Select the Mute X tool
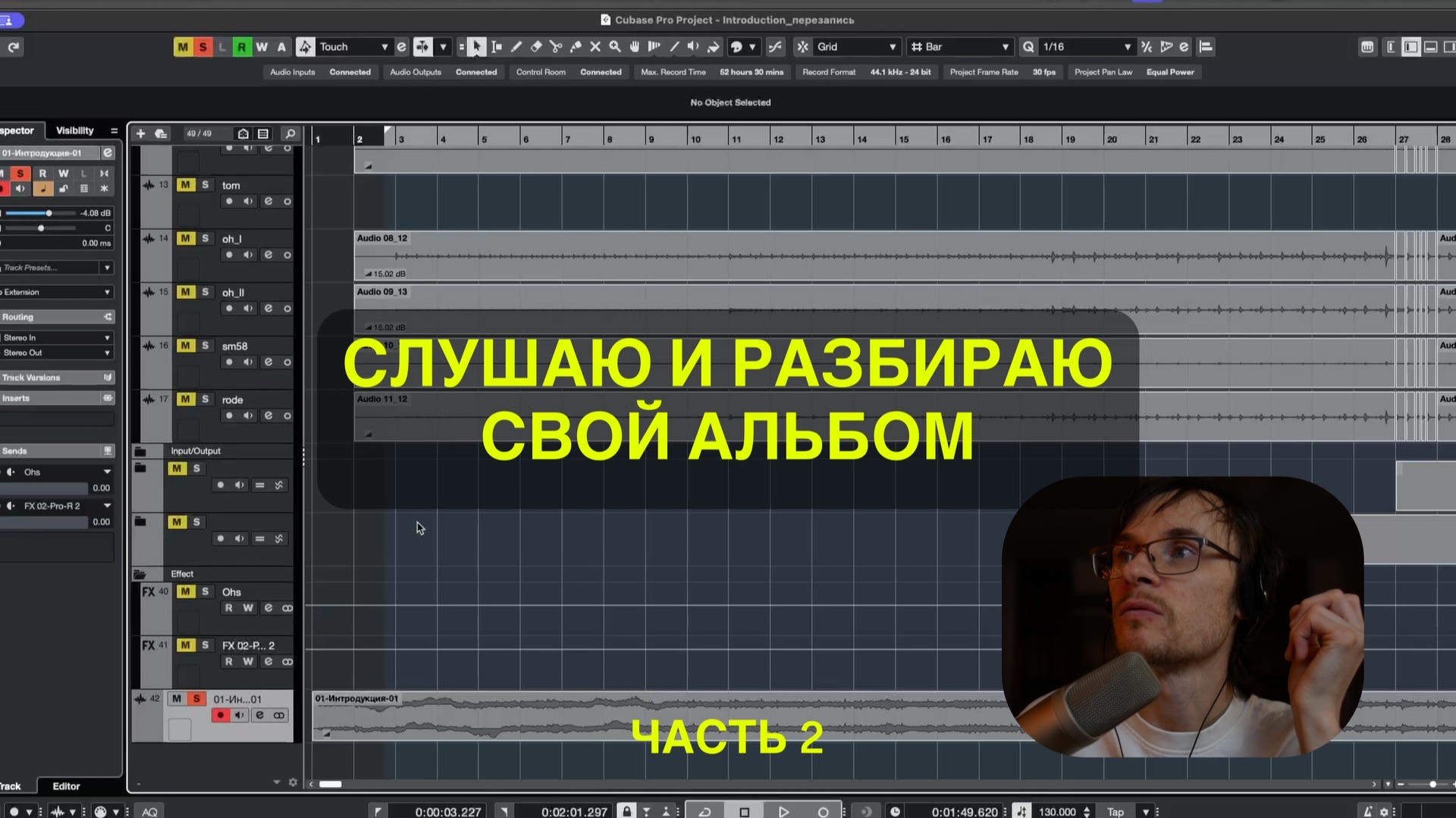This screenshot has width=1456, height=818. tap(595, 47)
